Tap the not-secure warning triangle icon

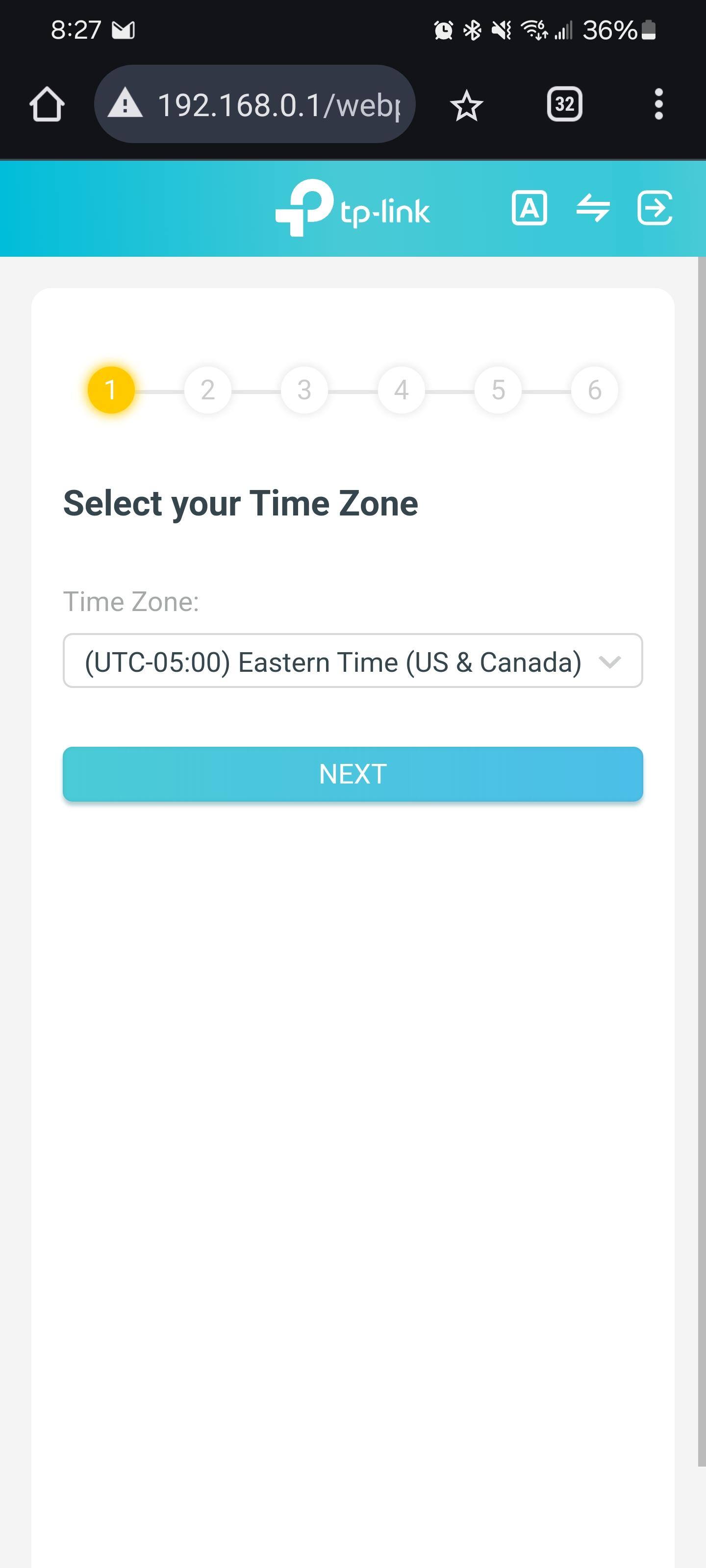125,103
